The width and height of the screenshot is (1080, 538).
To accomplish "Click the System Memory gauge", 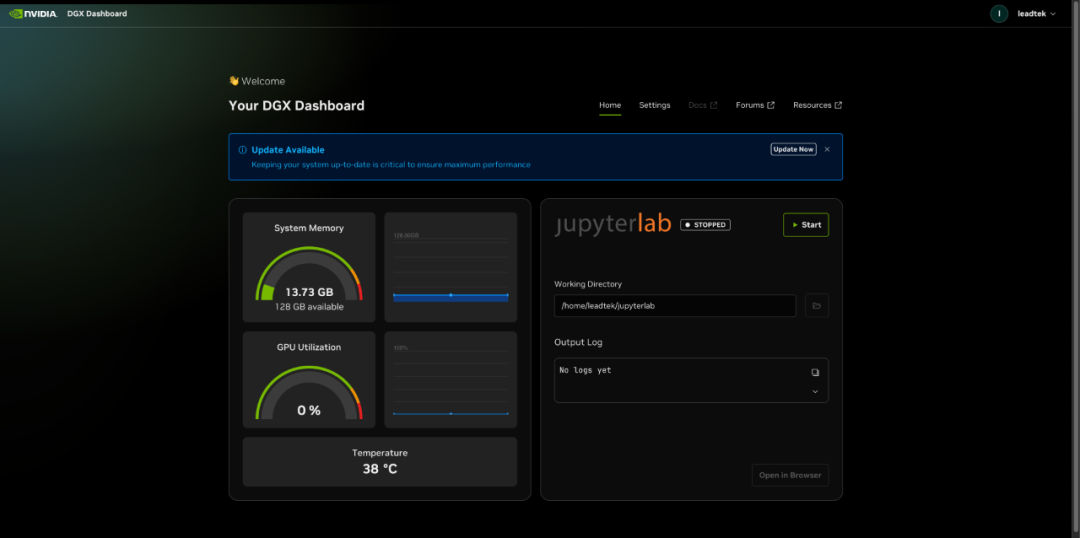I will click(x=309, y=273).
